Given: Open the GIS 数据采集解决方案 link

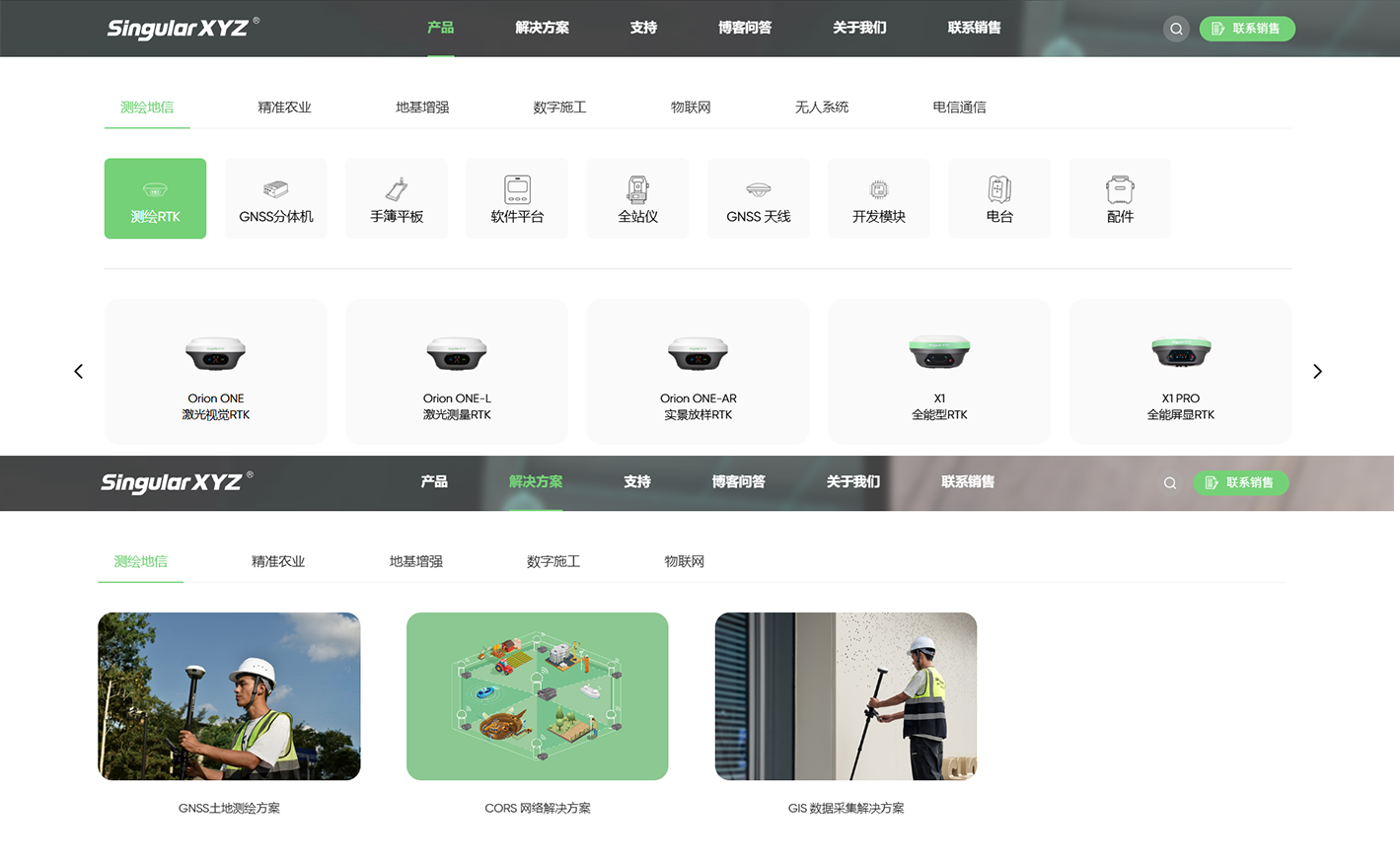Looking at the screenshot, I should 846,808.
